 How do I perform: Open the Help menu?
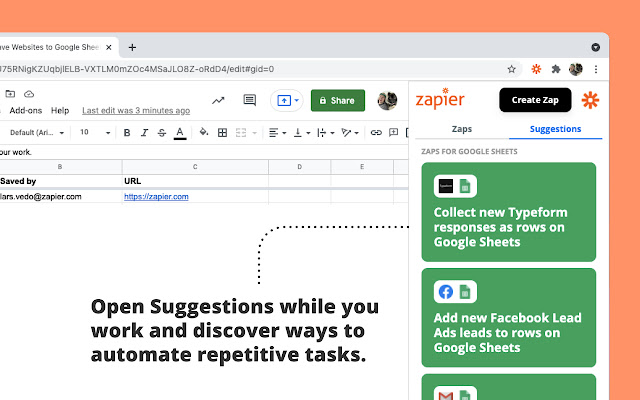click(60, 111)
